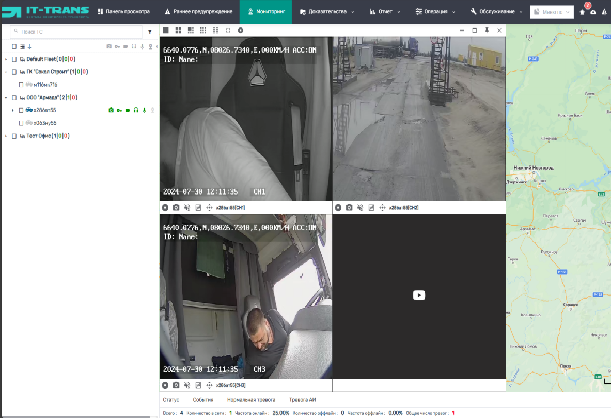The image size is (612, 419).
Task: Mute audio on CH1 video
Action: 187,208
